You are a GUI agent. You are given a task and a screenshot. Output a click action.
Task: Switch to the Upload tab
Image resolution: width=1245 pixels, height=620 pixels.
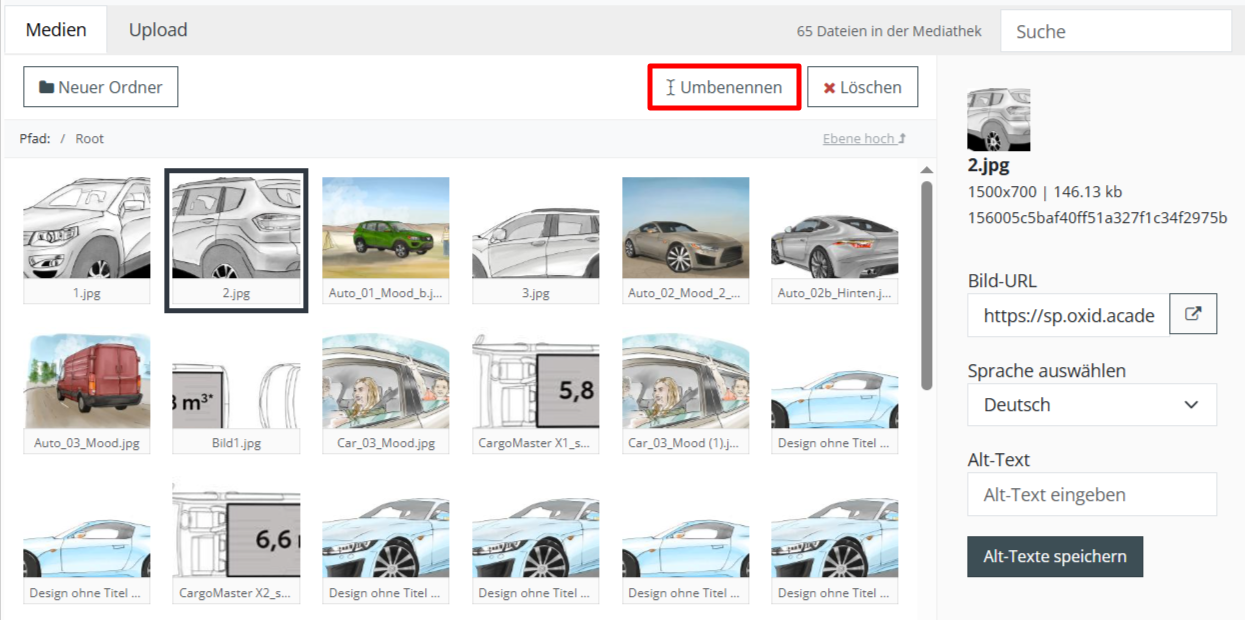point(158,30)
